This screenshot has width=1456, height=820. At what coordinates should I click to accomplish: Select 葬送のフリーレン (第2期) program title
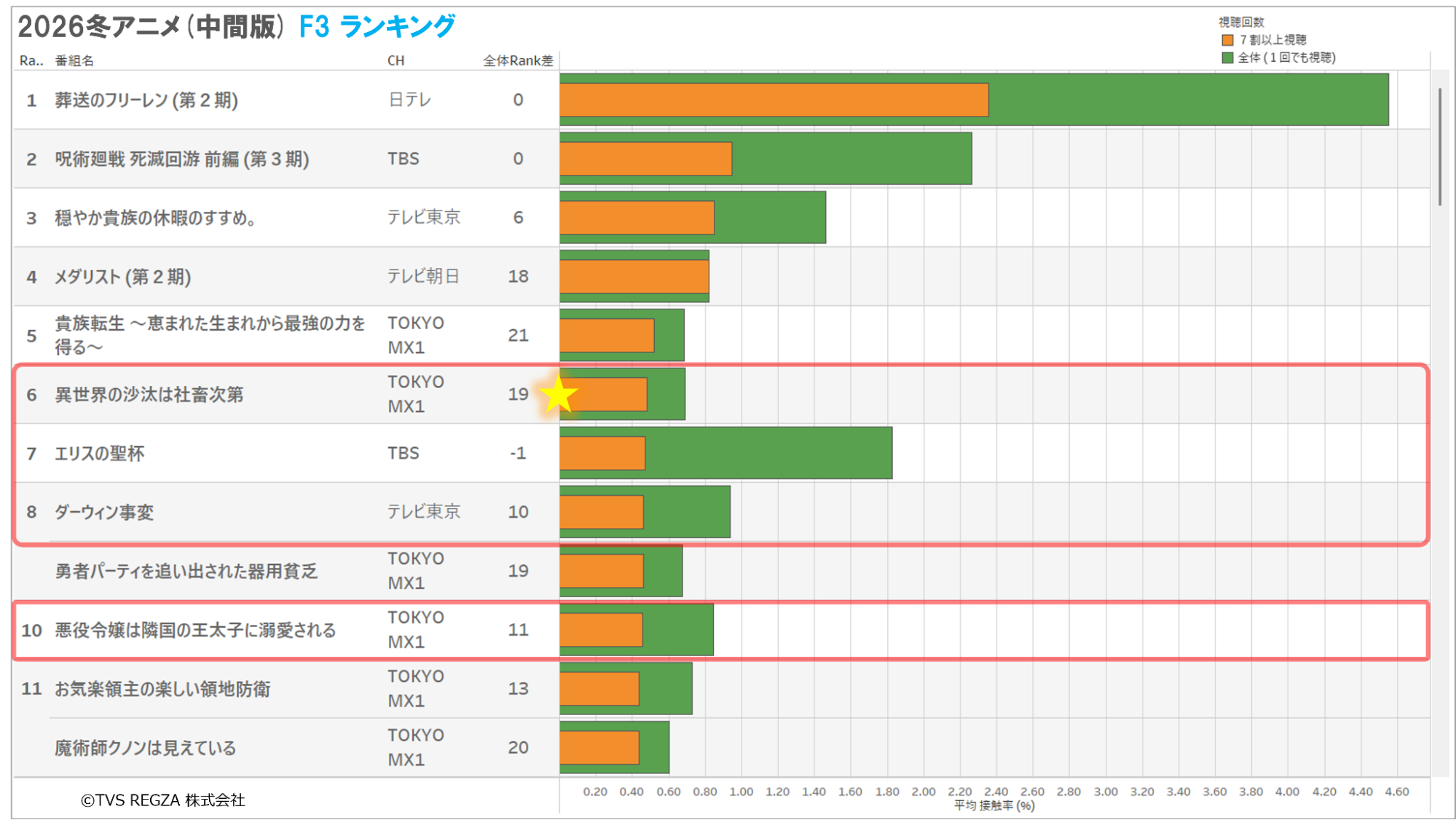click(x=146, y=100)
